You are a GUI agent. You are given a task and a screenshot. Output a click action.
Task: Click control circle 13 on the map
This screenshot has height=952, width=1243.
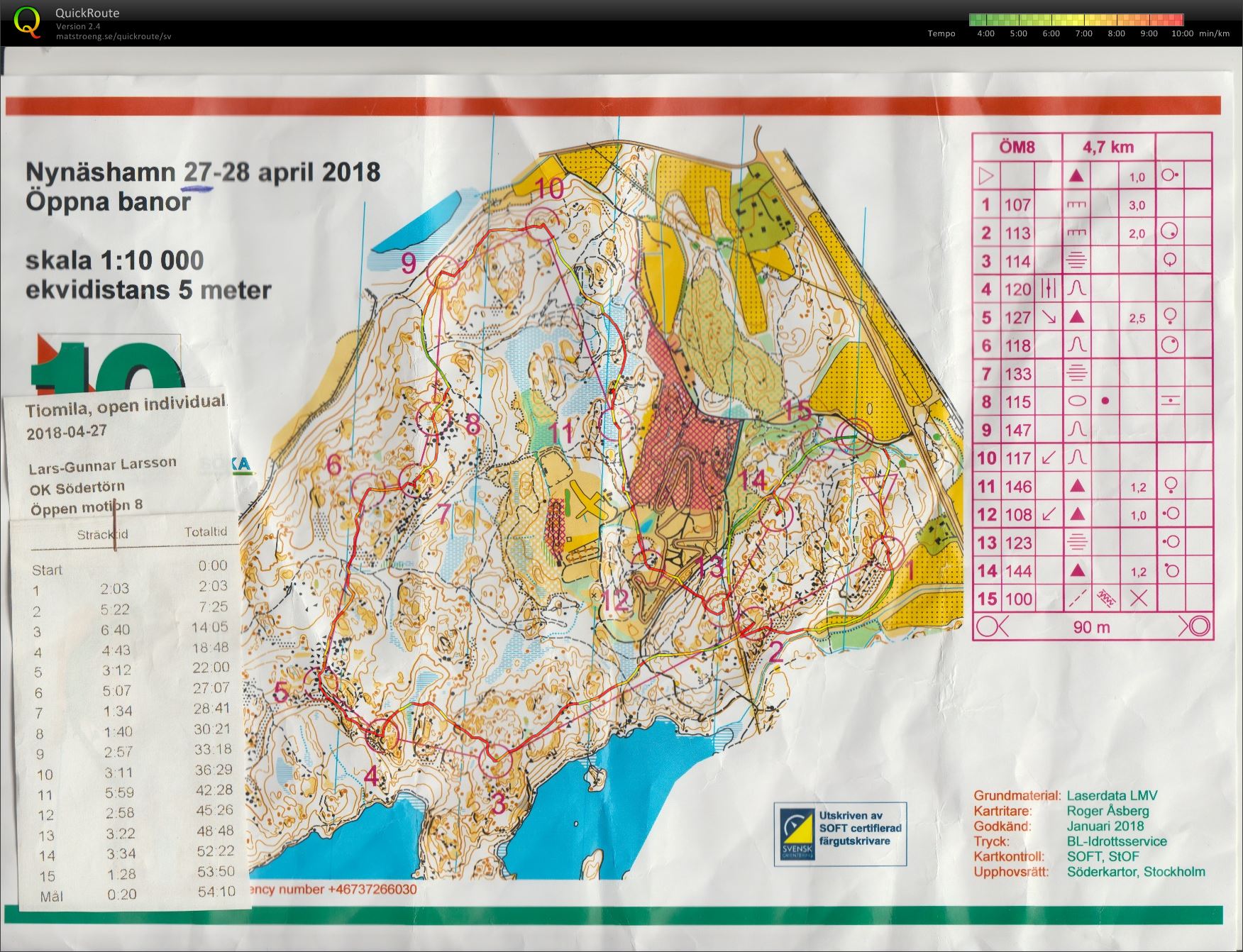tap(716, 600)
